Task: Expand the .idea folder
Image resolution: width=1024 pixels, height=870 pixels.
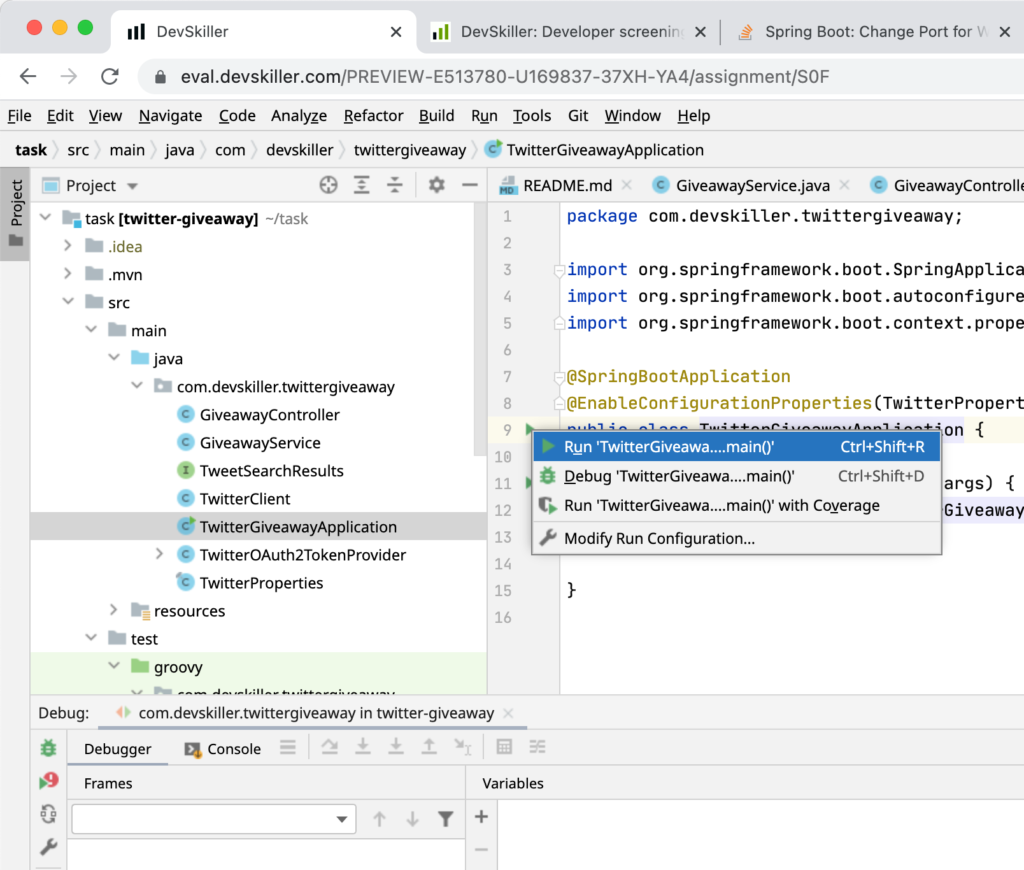Action: point(68,246)
